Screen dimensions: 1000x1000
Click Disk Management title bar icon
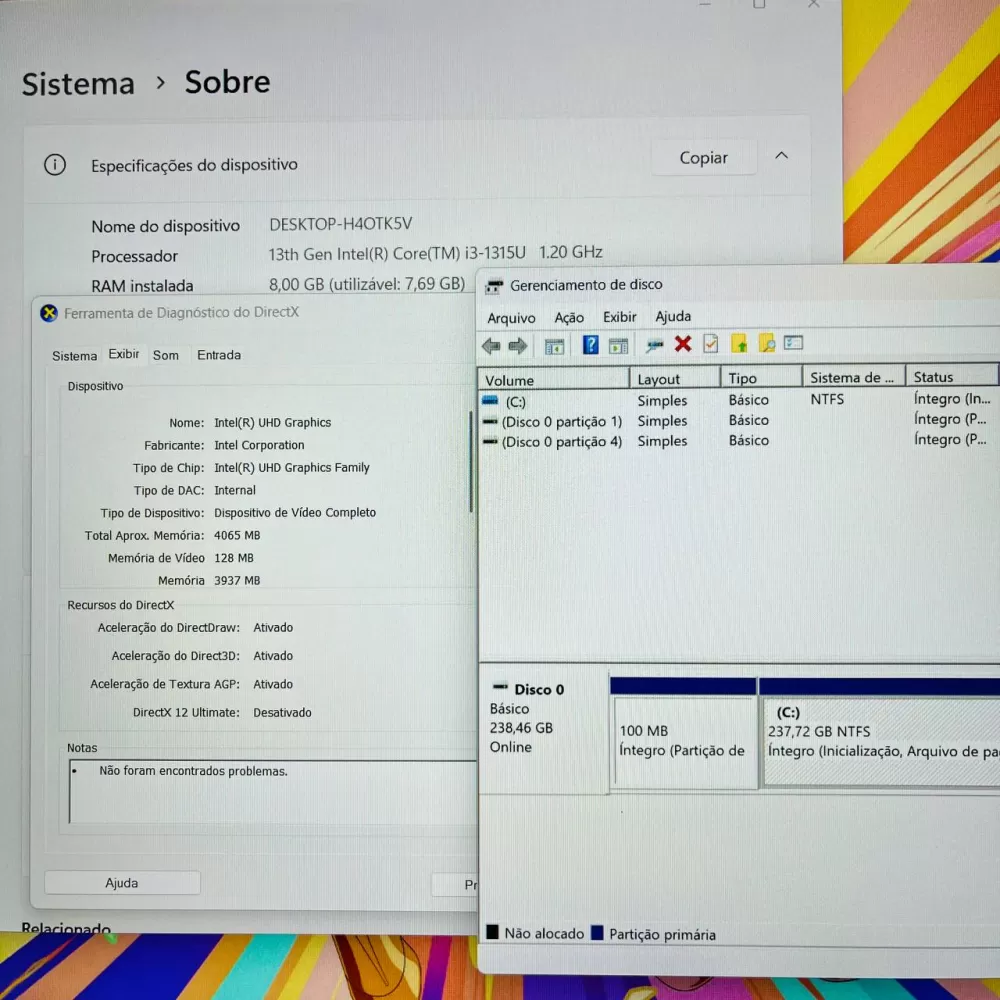pos(494,286)
